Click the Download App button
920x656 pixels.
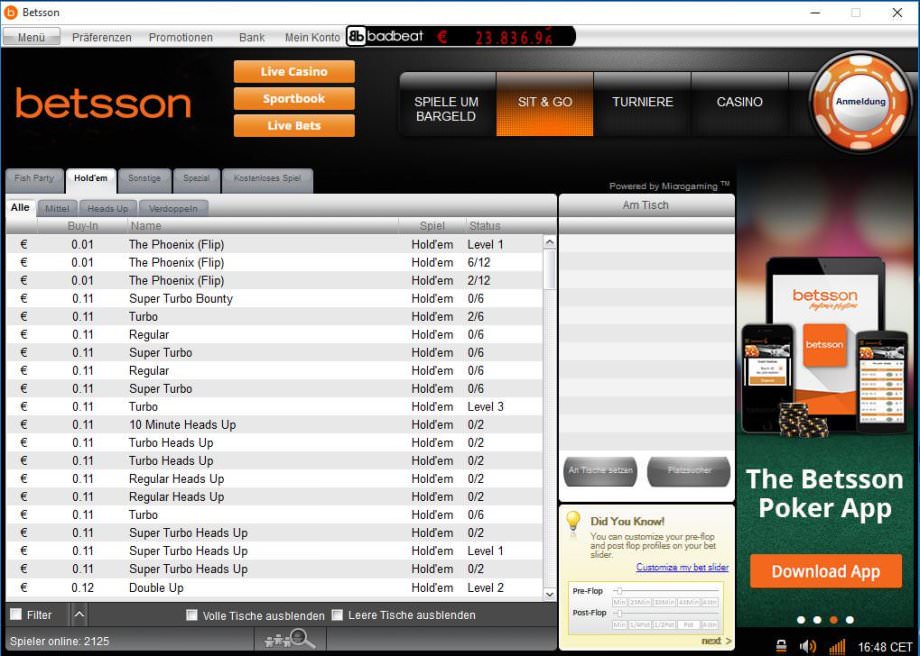(x=826, y=571)
